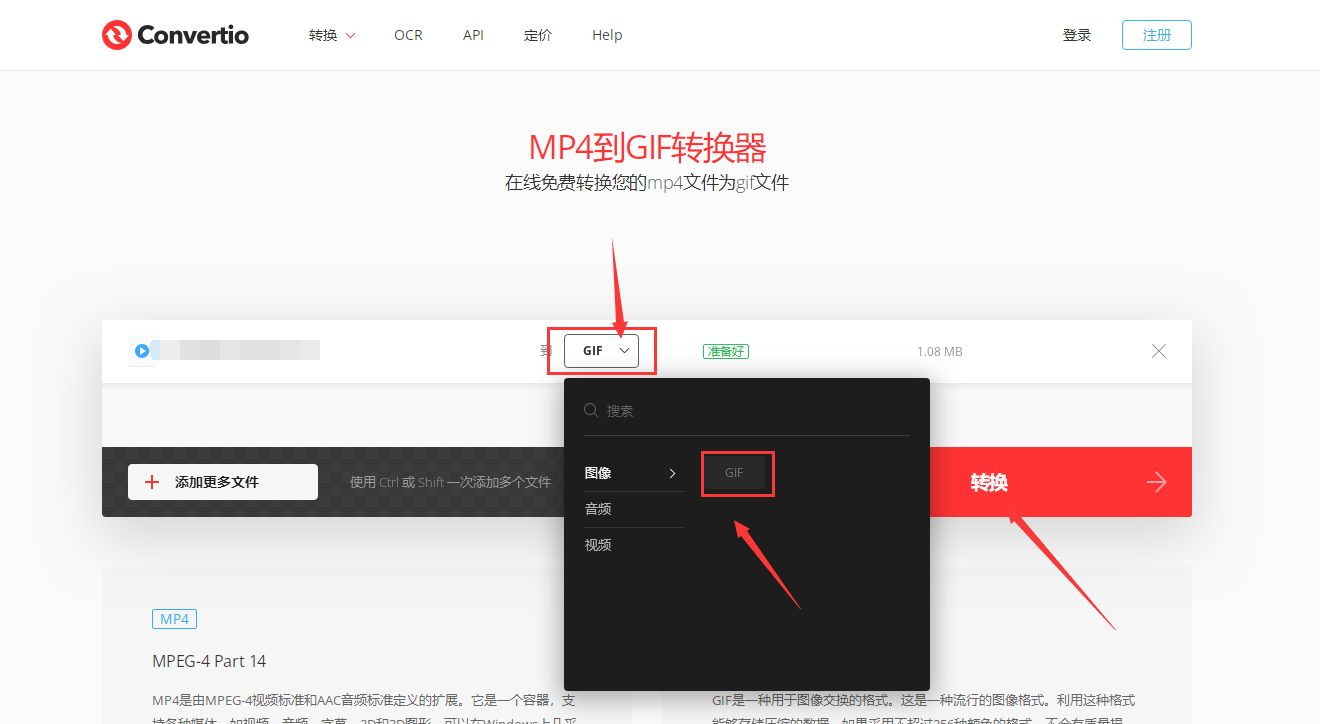Click the red 转换 convert button
This screenshot has width=1320, height=724.
pos(1061,482)
